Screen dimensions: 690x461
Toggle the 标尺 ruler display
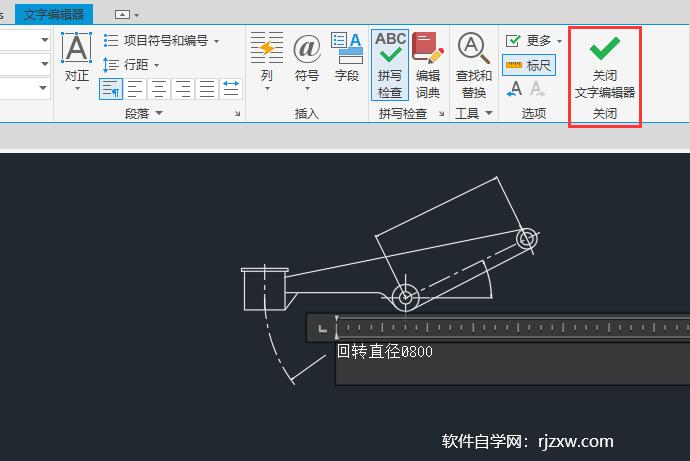coord(529,66)
